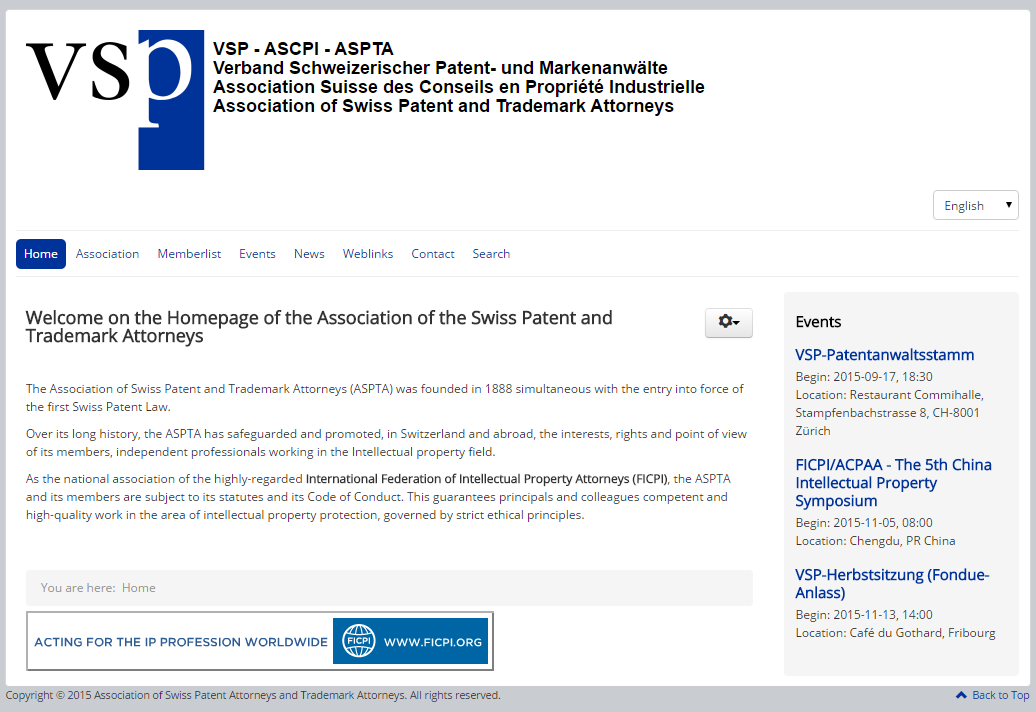Click the WWW.FICPI.ORG banner text

[433, 642]
